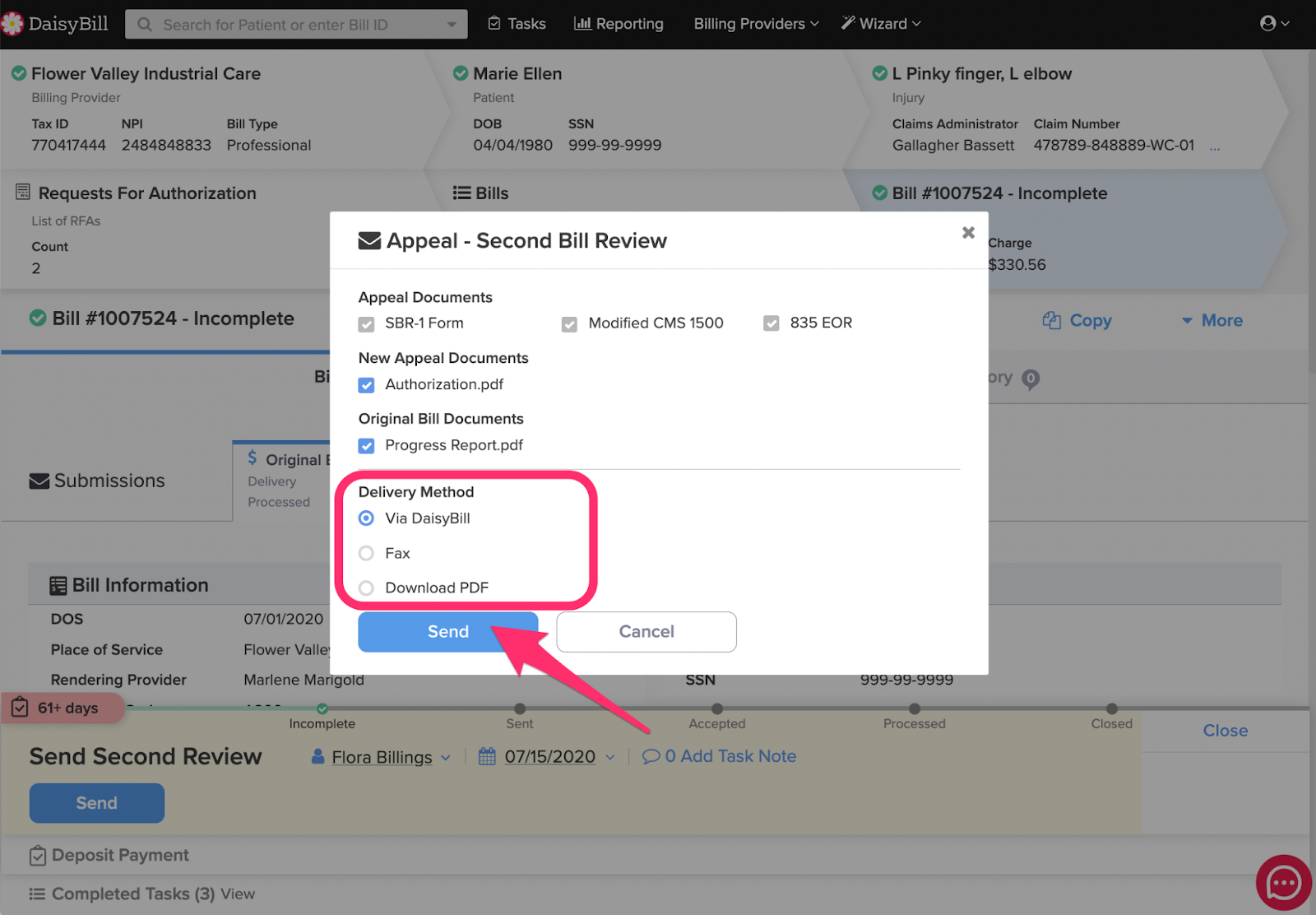Open the Flora Billings assignee dropdown
1316x915 pixels.
tap(445, 757)
